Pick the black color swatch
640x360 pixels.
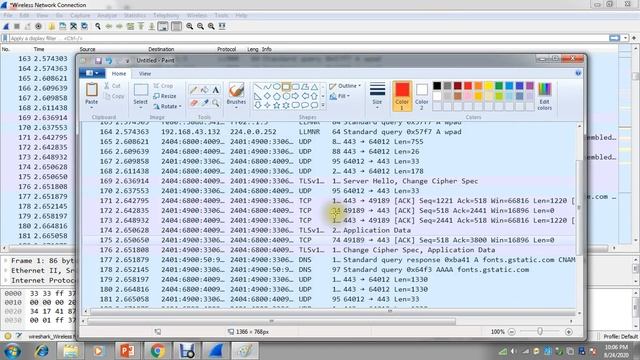click(437, 86)
